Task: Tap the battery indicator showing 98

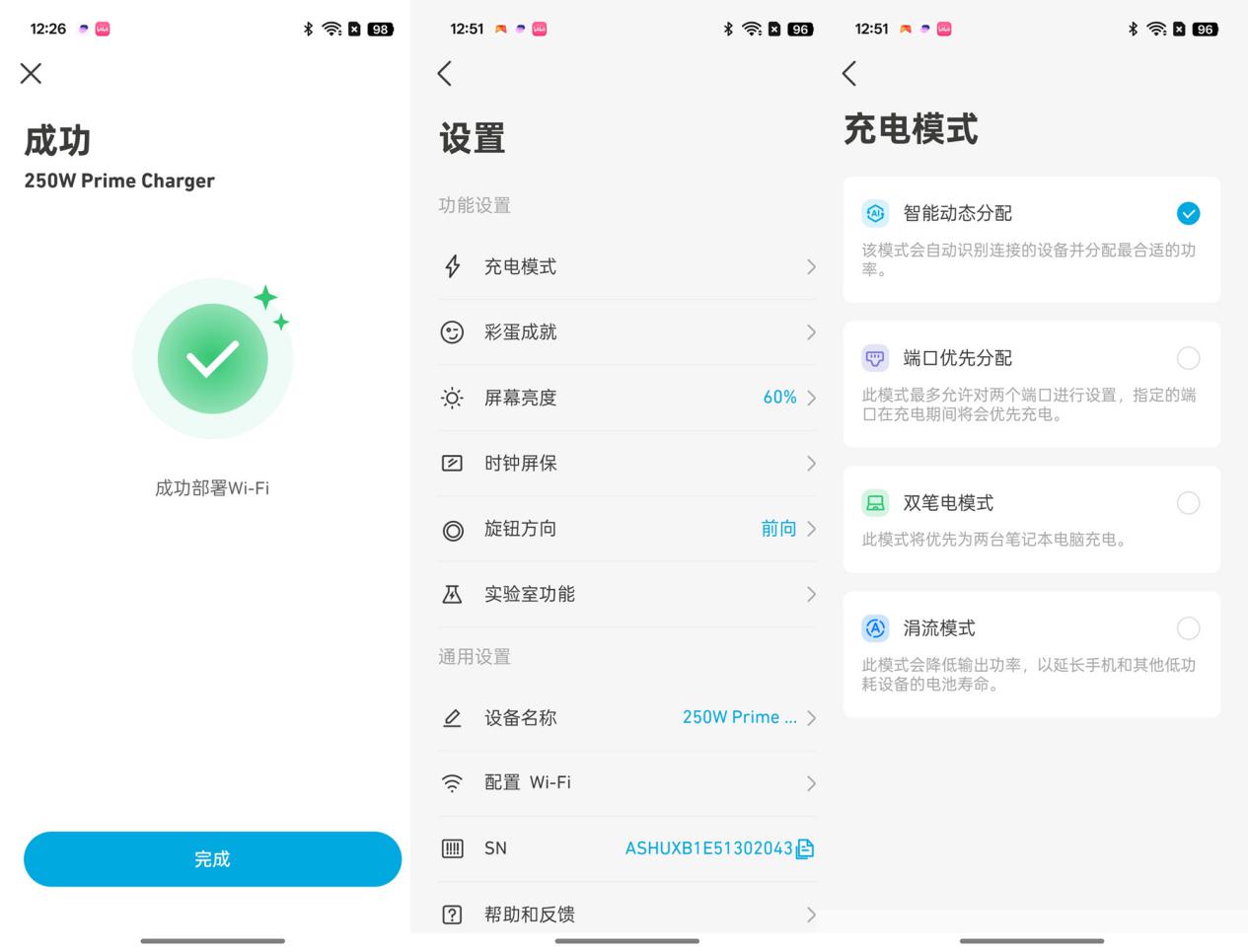Action: click(381, 29)
